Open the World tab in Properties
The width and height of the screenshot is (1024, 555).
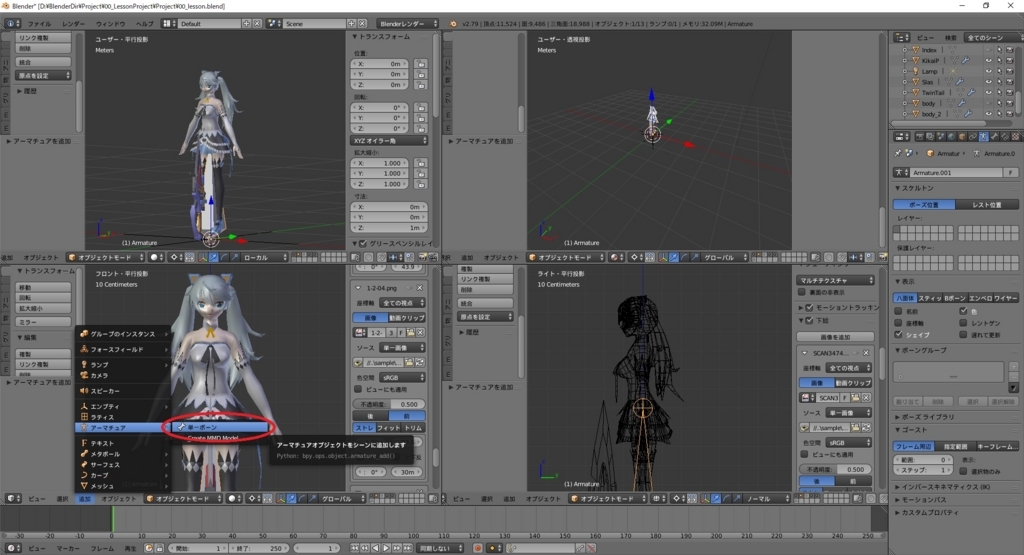coord(951,136)
